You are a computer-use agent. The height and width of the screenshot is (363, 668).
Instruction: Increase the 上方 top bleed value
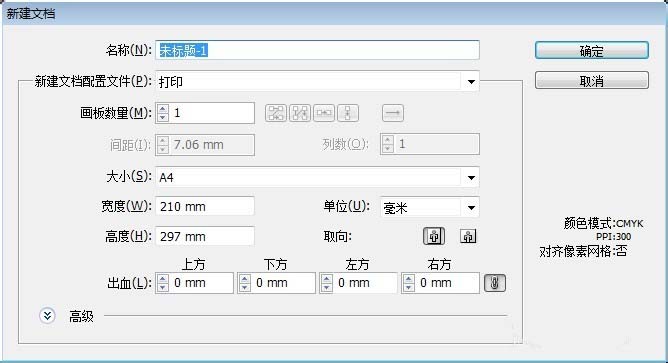pos(162,279)
